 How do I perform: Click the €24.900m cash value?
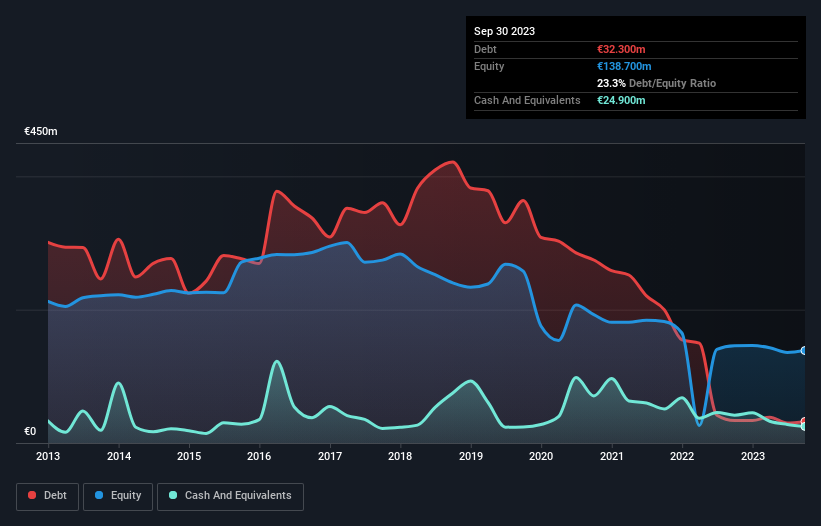click(x=621, y=100)
